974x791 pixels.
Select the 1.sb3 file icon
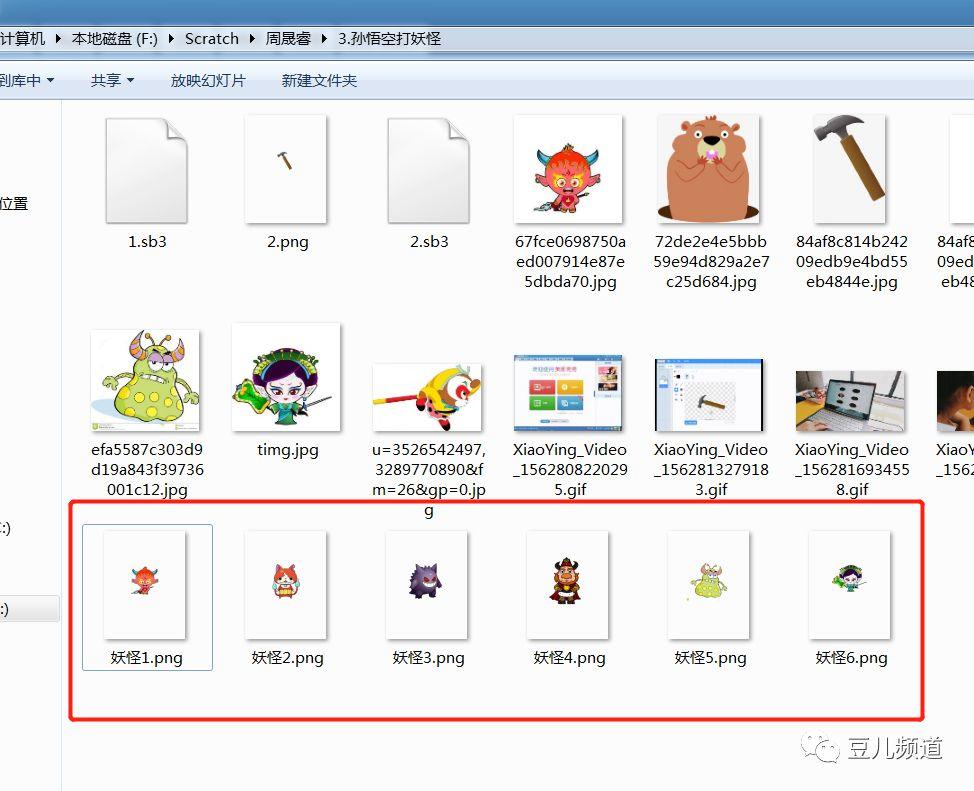coord(147,170)
